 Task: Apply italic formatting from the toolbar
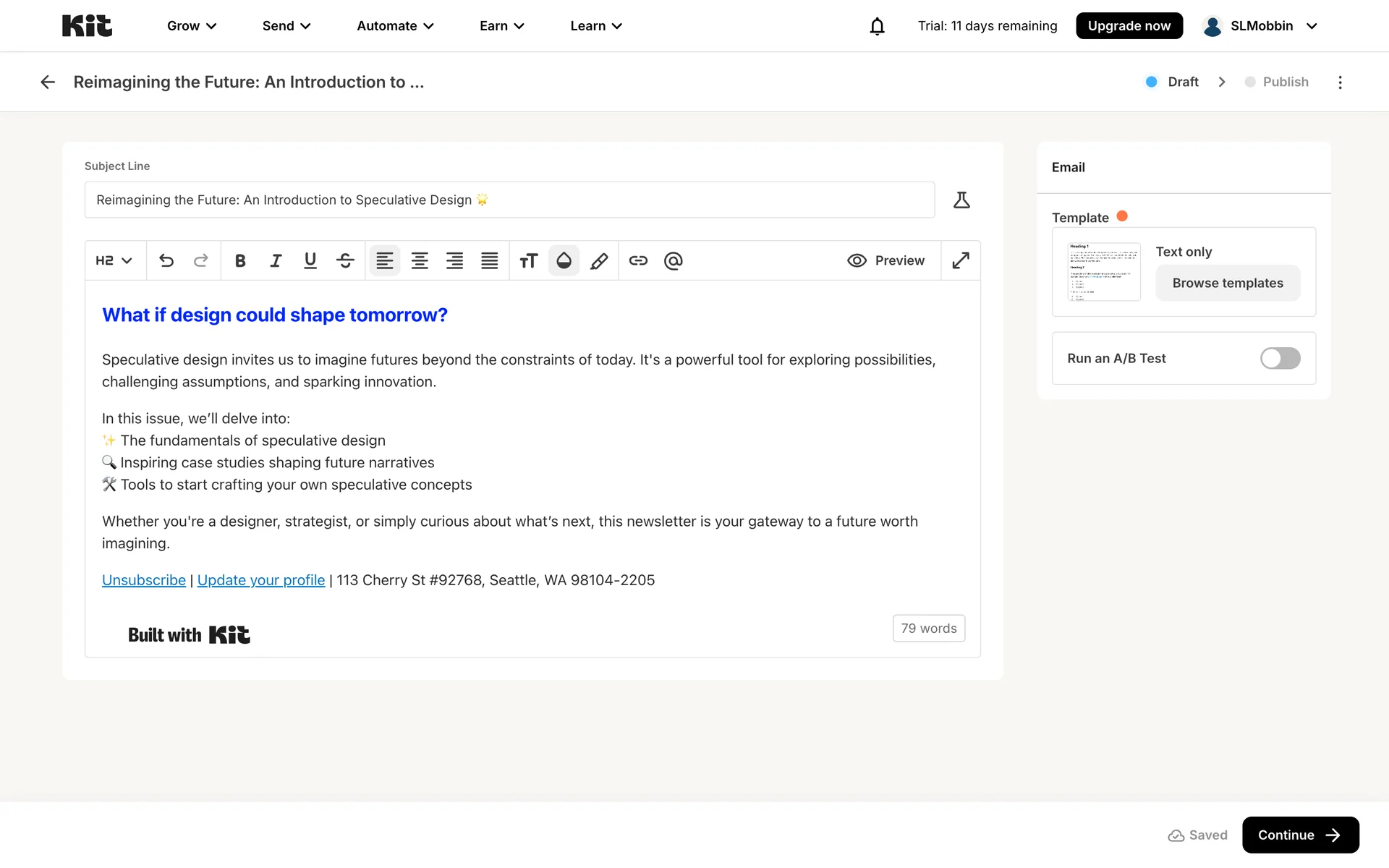[275, 260]
